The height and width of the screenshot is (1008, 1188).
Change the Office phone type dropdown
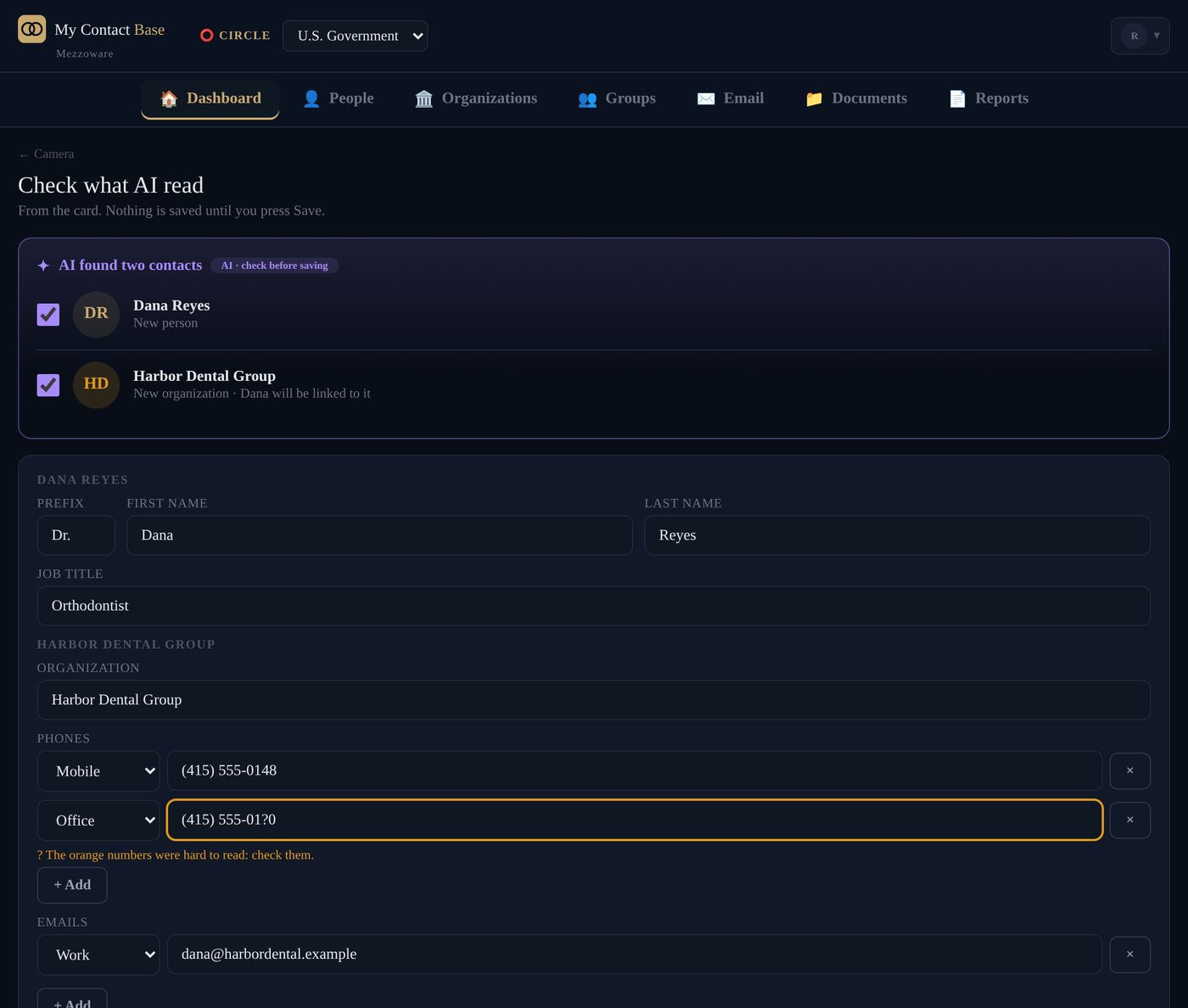[98, 820]
